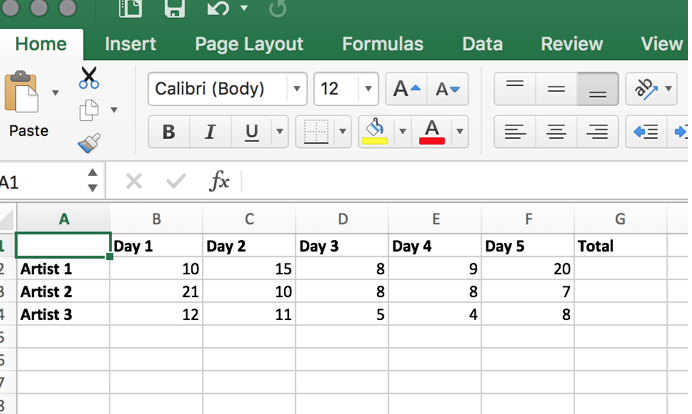Viewport: 692px width, 414px height.
Task: Increase font size with larger A icon
Action: (407, 89)
